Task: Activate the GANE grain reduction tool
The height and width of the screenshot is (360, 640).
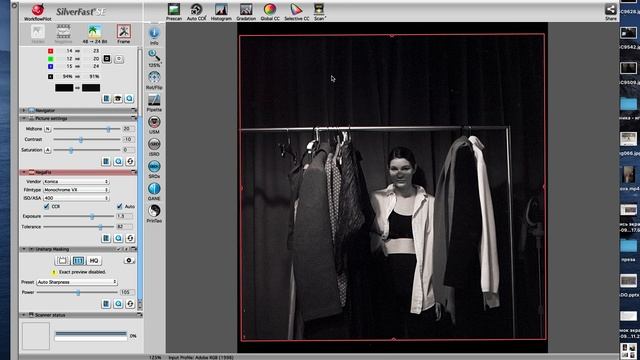Action: point(154,191)
